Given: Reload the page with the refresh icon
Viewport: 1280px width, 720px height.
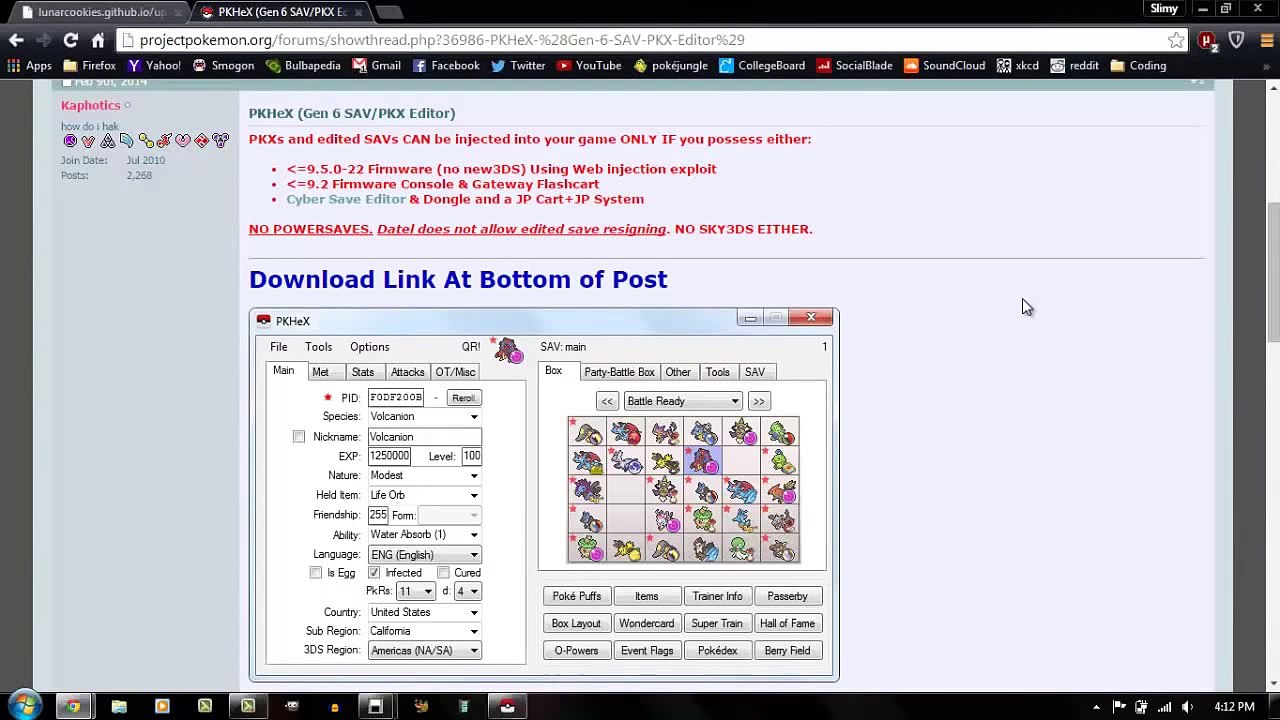Looking at the screenshot, I should (x=70, y=40).
